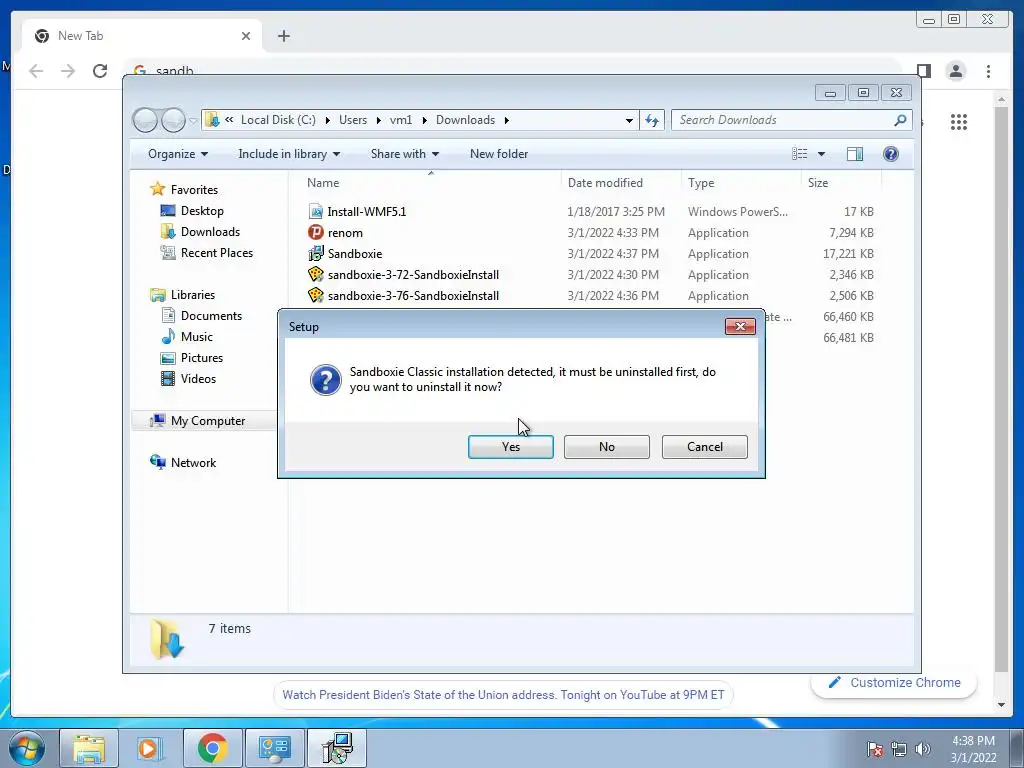Open My Computer in navigation pane
The height and width of the screenshot is (768, 1024).
(208, 421)
